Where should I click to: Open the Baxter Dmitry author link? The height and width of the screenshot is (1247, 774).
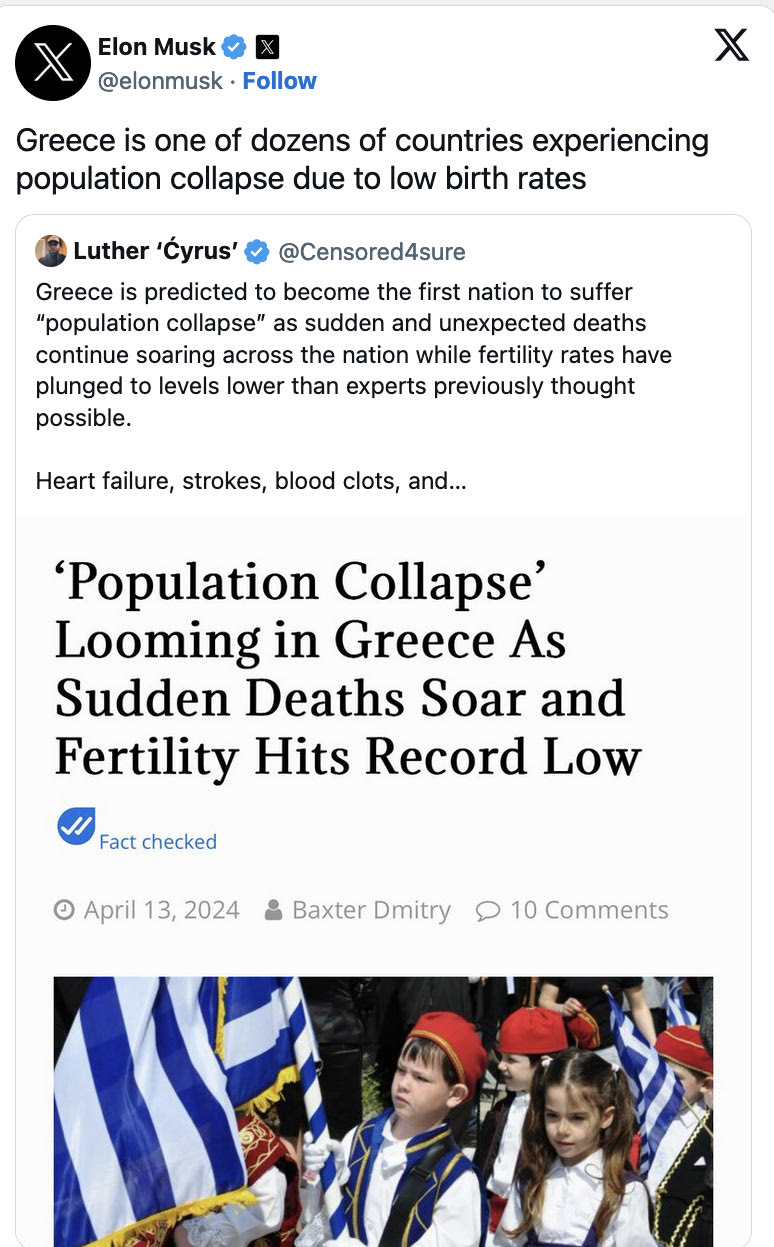pyautogui.click(x=371, y=910)
